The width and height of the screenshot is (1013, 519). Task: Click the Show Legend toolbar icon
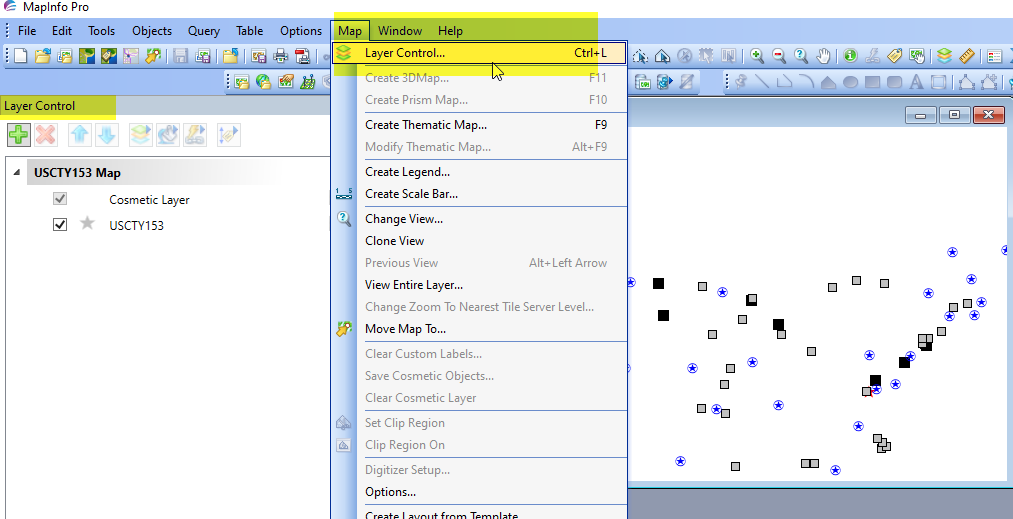(995, 56)
